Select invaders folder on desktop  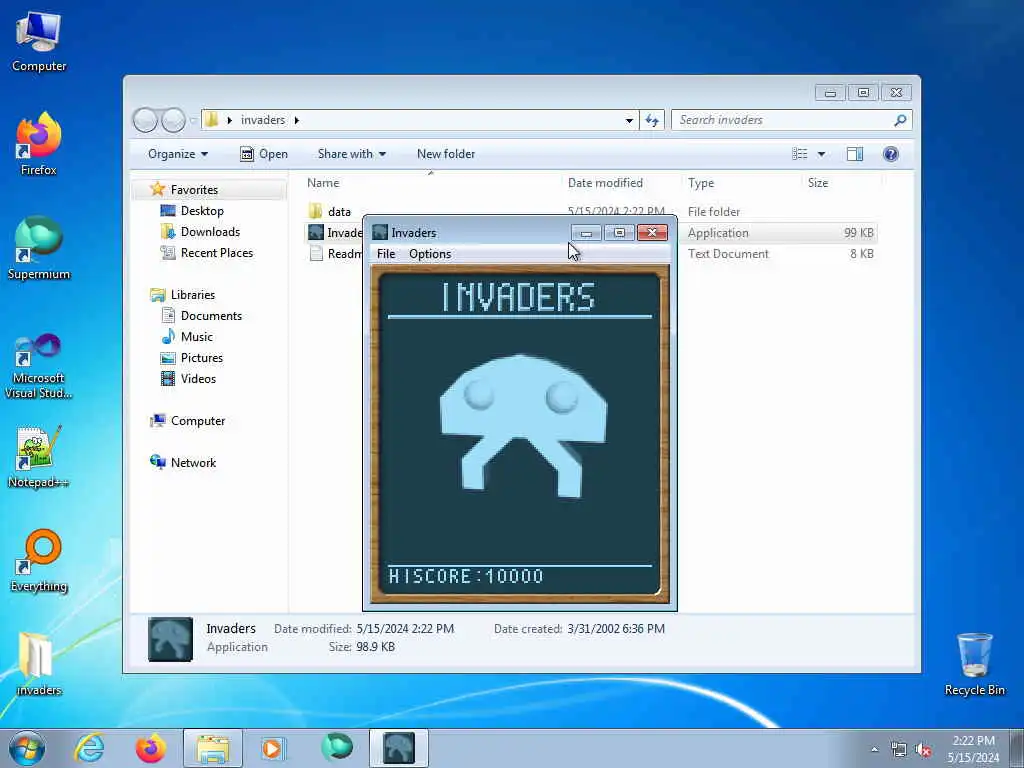[x=39, y=665]
